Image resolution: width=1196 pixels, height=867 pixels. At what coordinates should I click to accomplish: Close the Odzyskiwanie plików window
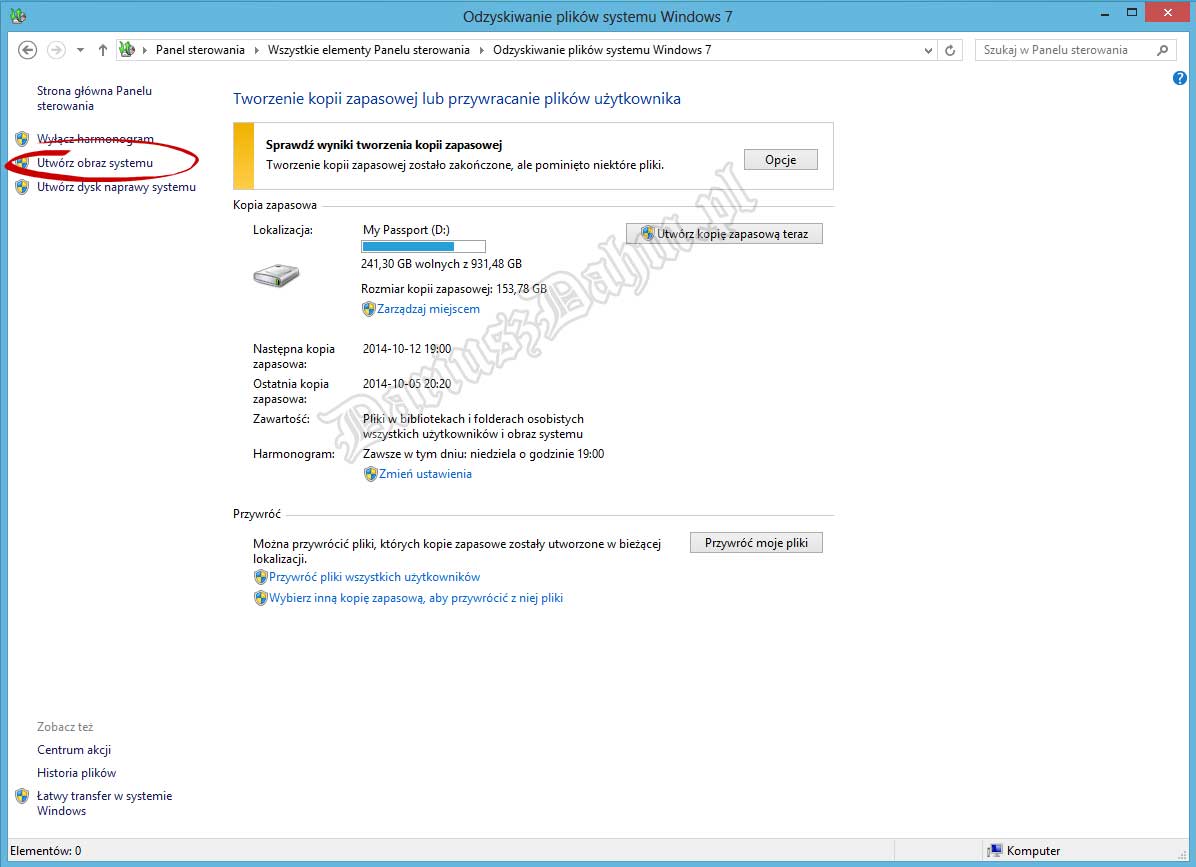pos(1167,13)
